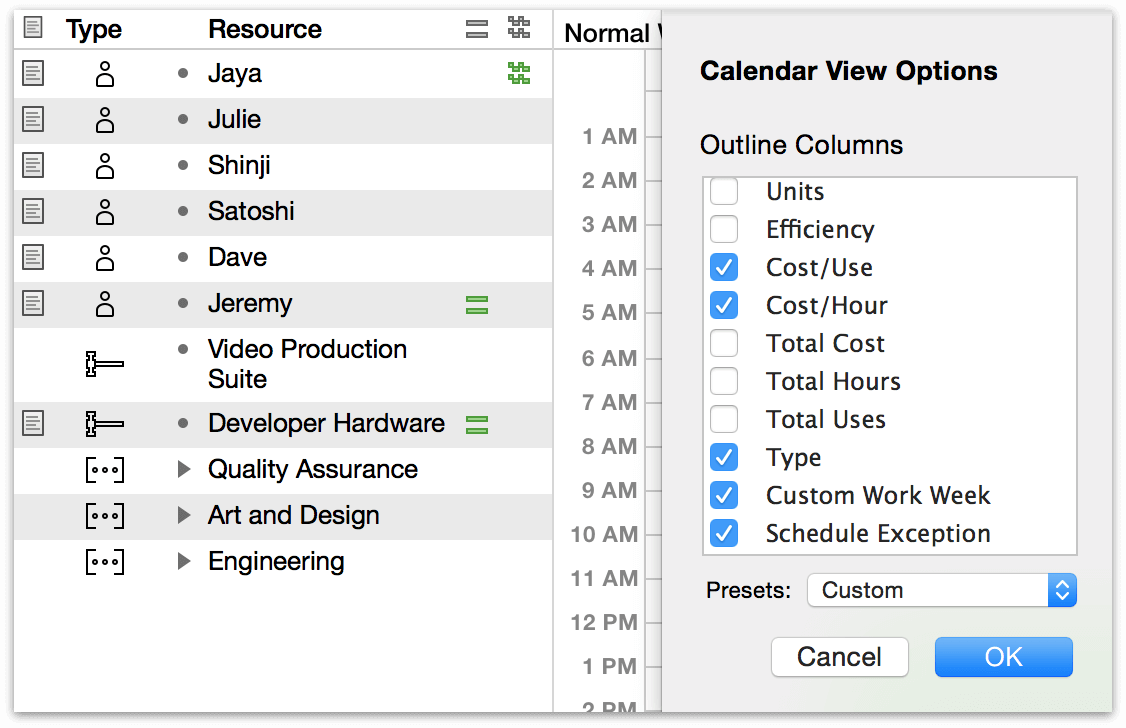Image resolution: width=1126 pixels, height=728 pixels.
Task: Enable the Total Cost column checkbox
Action: pos(724,344)
